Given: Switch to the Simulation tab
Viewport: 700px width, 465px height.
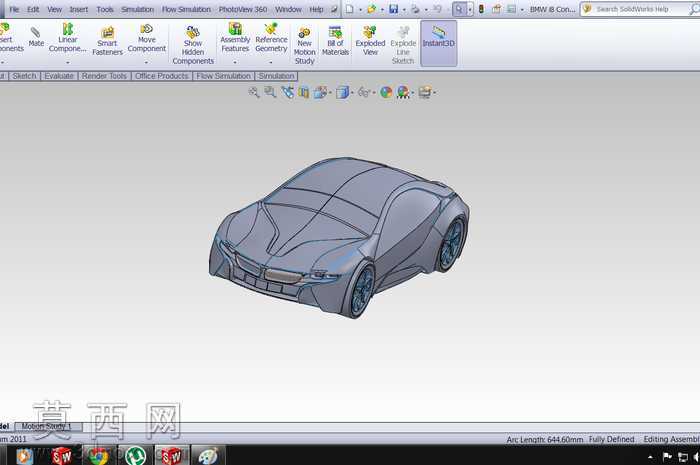Looking at the screenshot, I should coord(276,76).
